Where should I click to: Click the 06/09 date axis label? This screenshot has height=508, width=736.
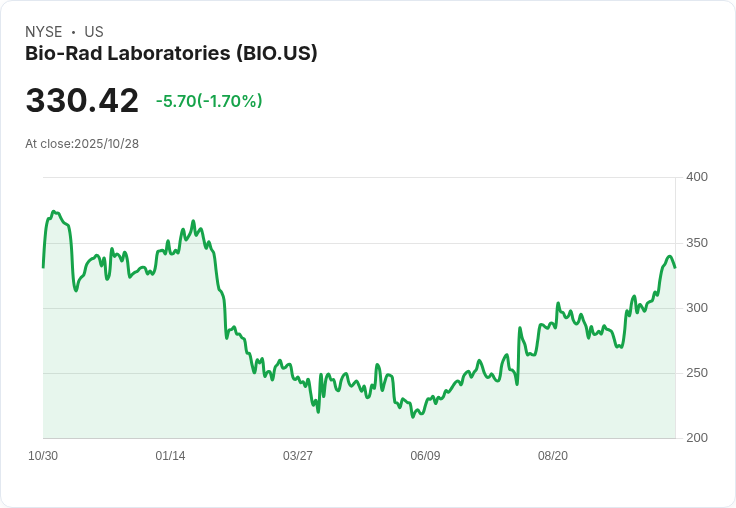pyautogui.click(x=425, y=456)
